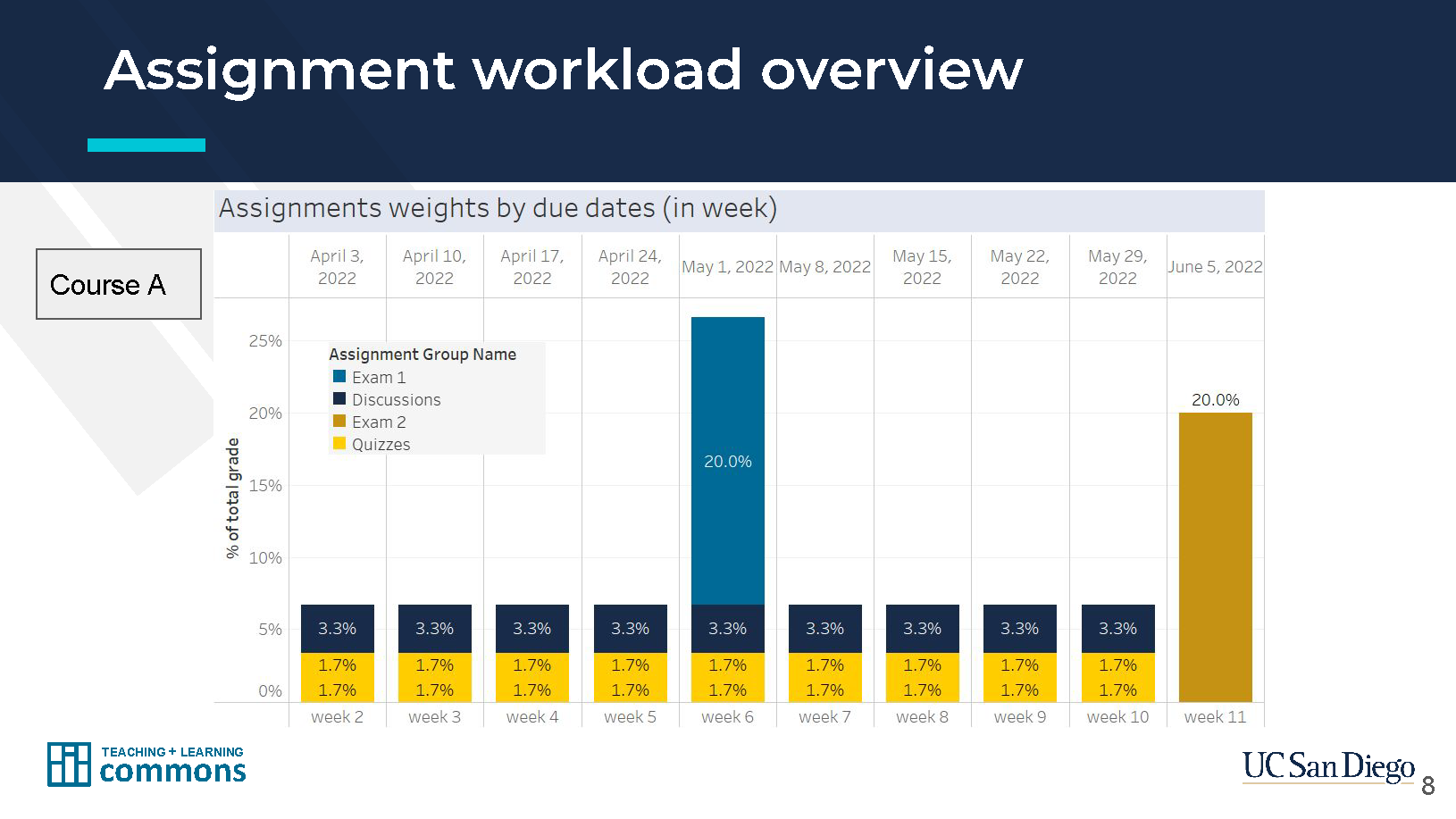Select the 3.3% Discussions segment in week 4
Viewport: 1456px width, 819px height.
click(532, 629)
